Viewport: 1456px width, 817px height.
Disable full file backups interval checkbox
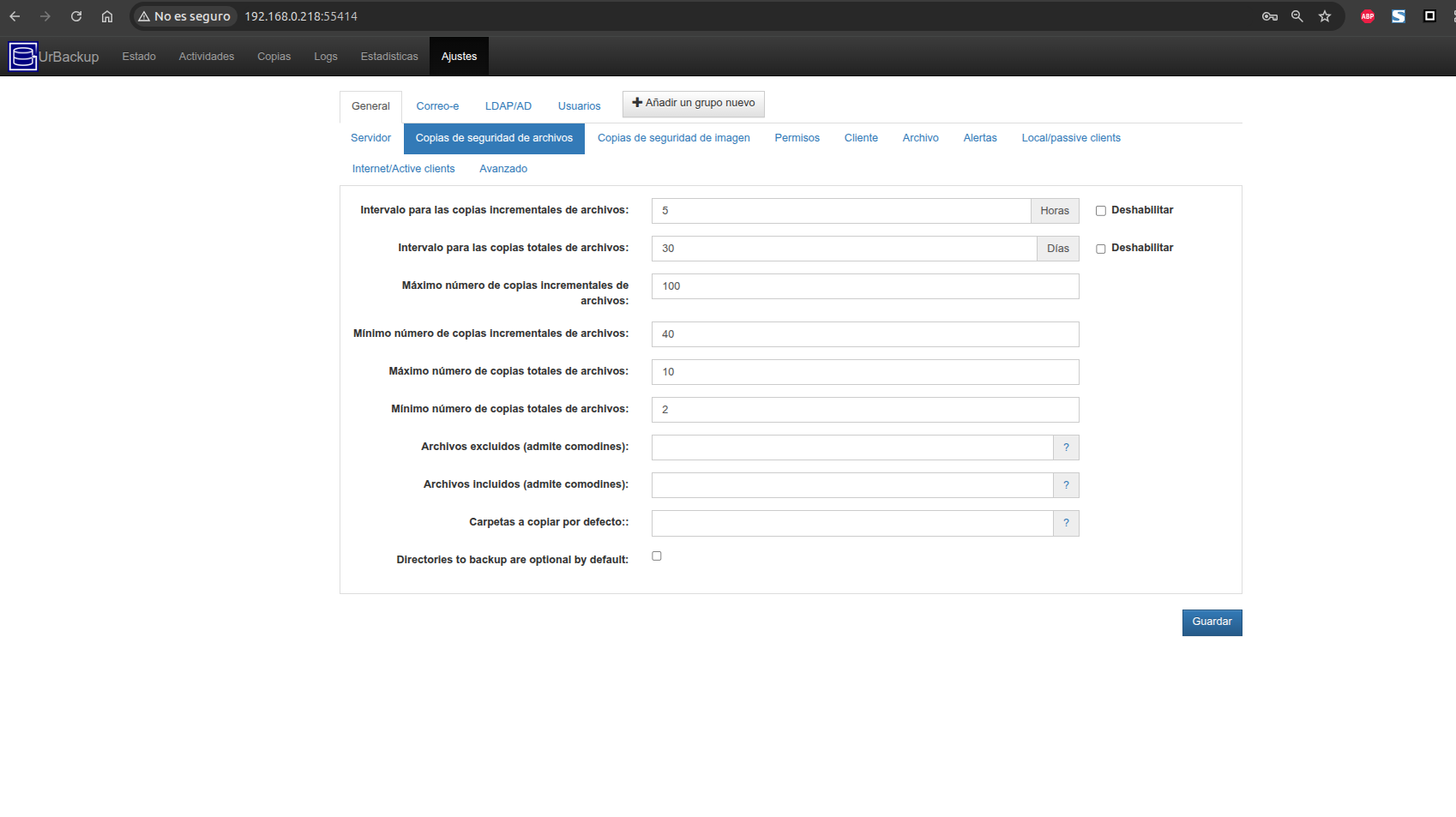[x=1101, y=249]
